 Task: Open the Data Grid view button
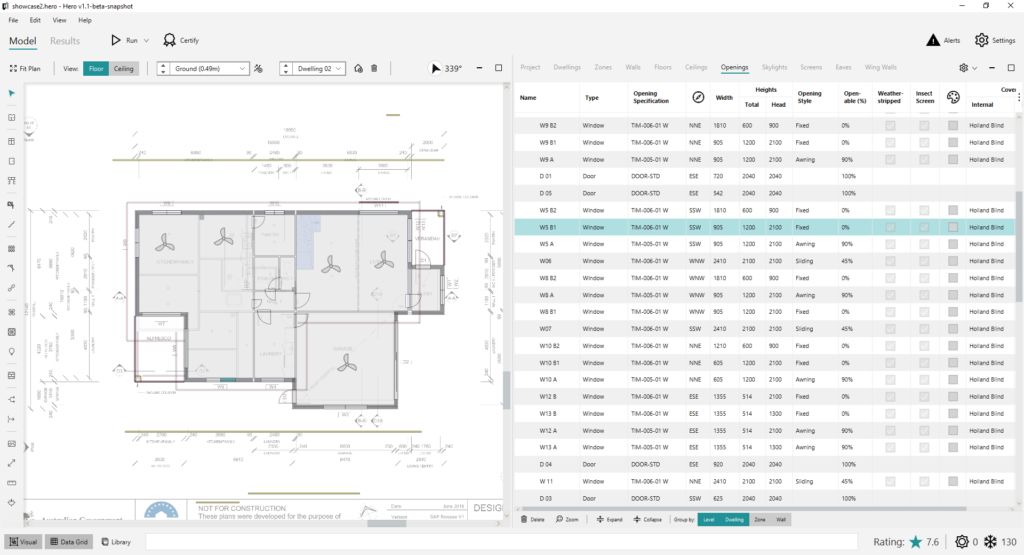coord(69,542)
